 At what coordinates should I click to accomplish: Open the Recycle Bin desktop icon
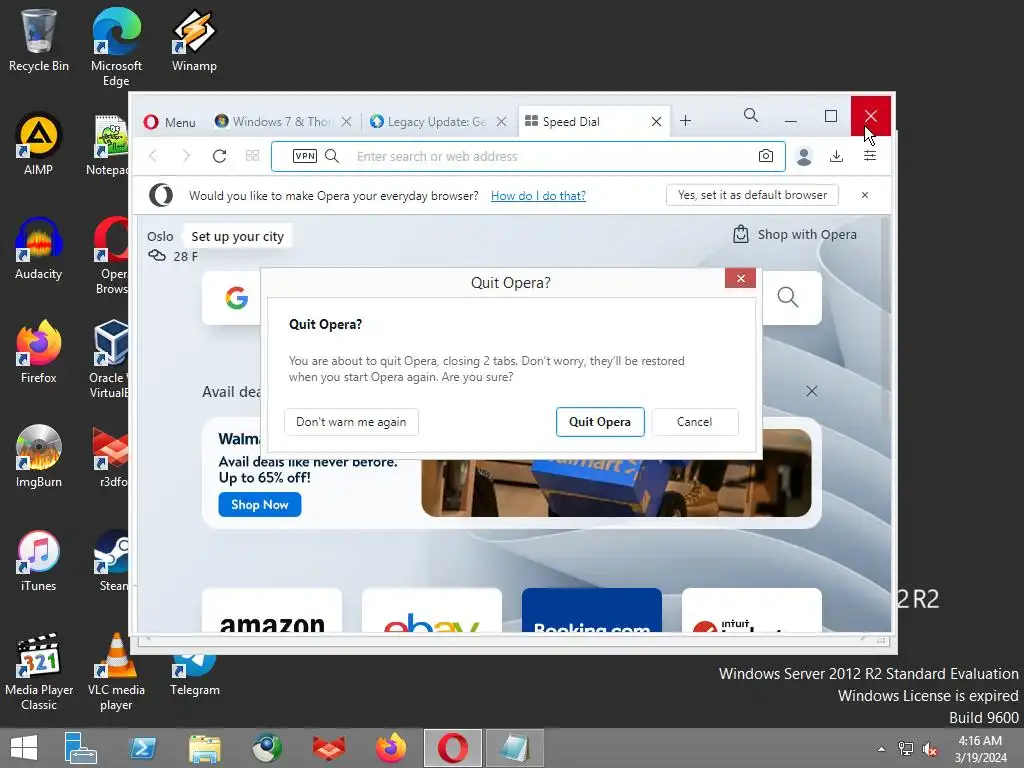(x=39, y=40)
